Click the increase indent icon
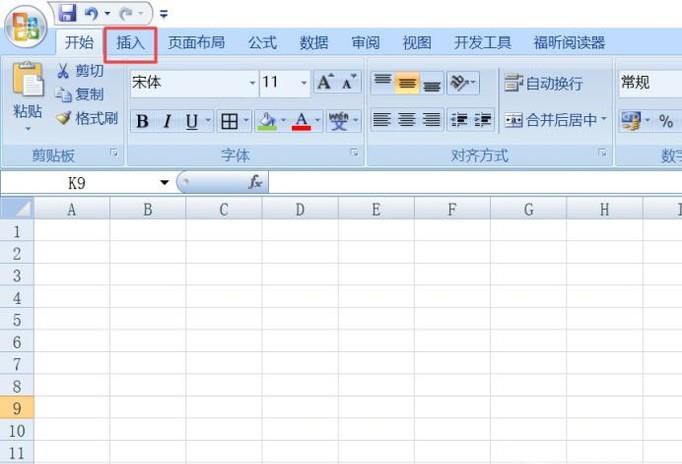The width and height of the screenshot is (682, 464). [483, 120]
